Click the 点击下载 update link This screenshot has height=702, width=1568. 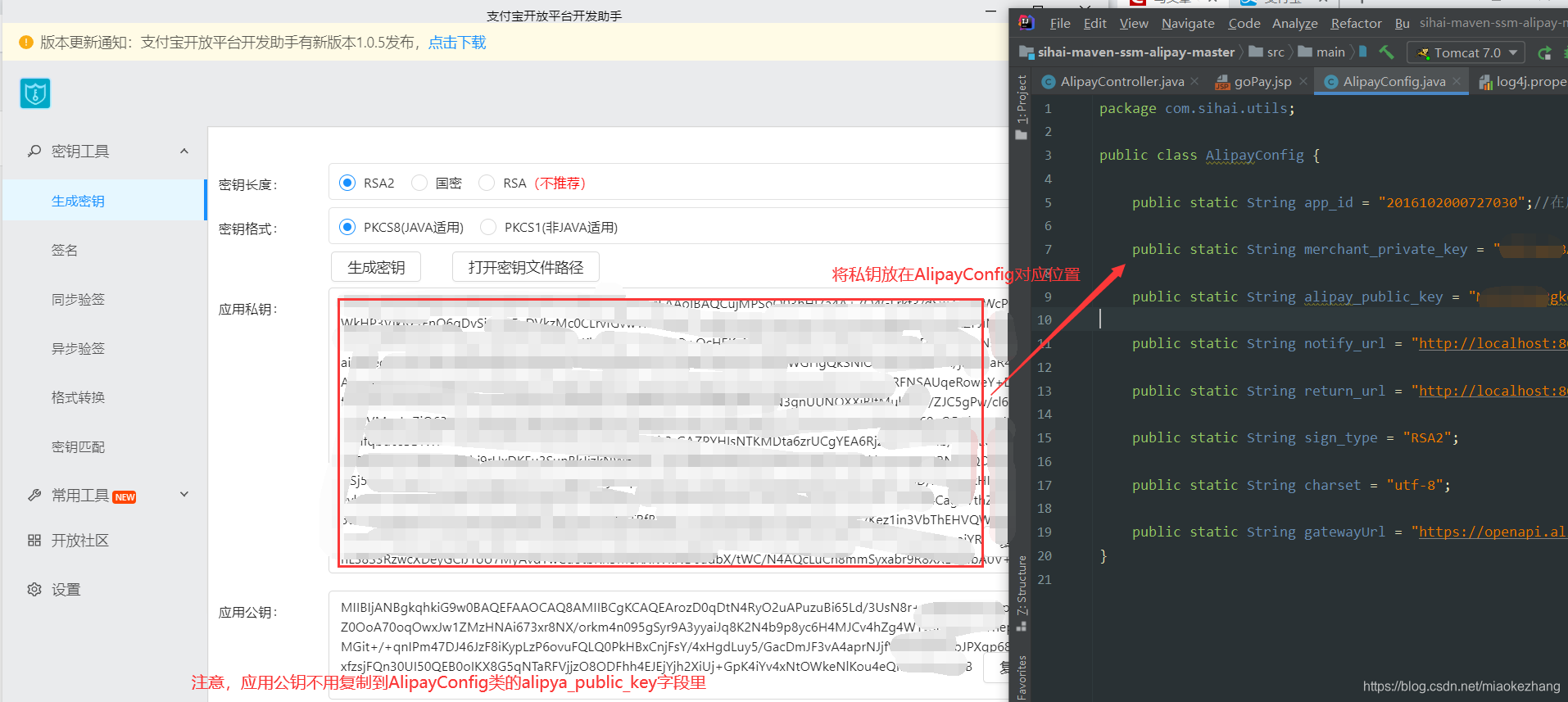coord(457,42)
